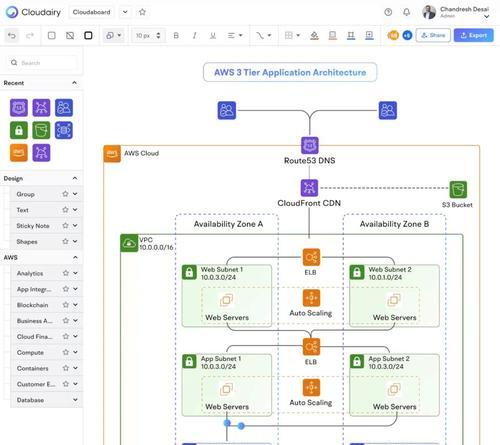
Task: Star the board as favorite
Action: (x=142, y=12)
